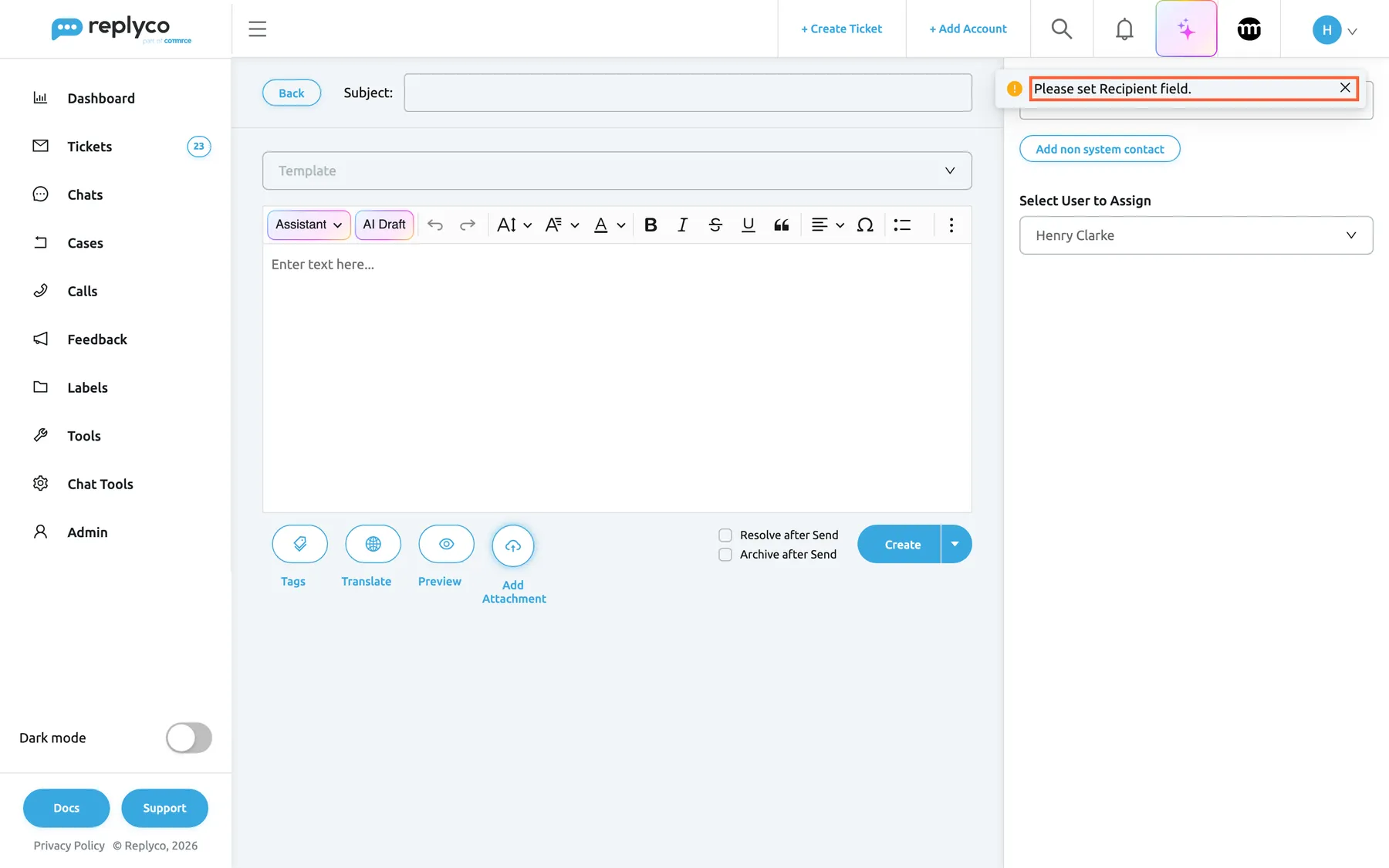Click the AI Draft button

pyautogui.click(x=384, y=225)
